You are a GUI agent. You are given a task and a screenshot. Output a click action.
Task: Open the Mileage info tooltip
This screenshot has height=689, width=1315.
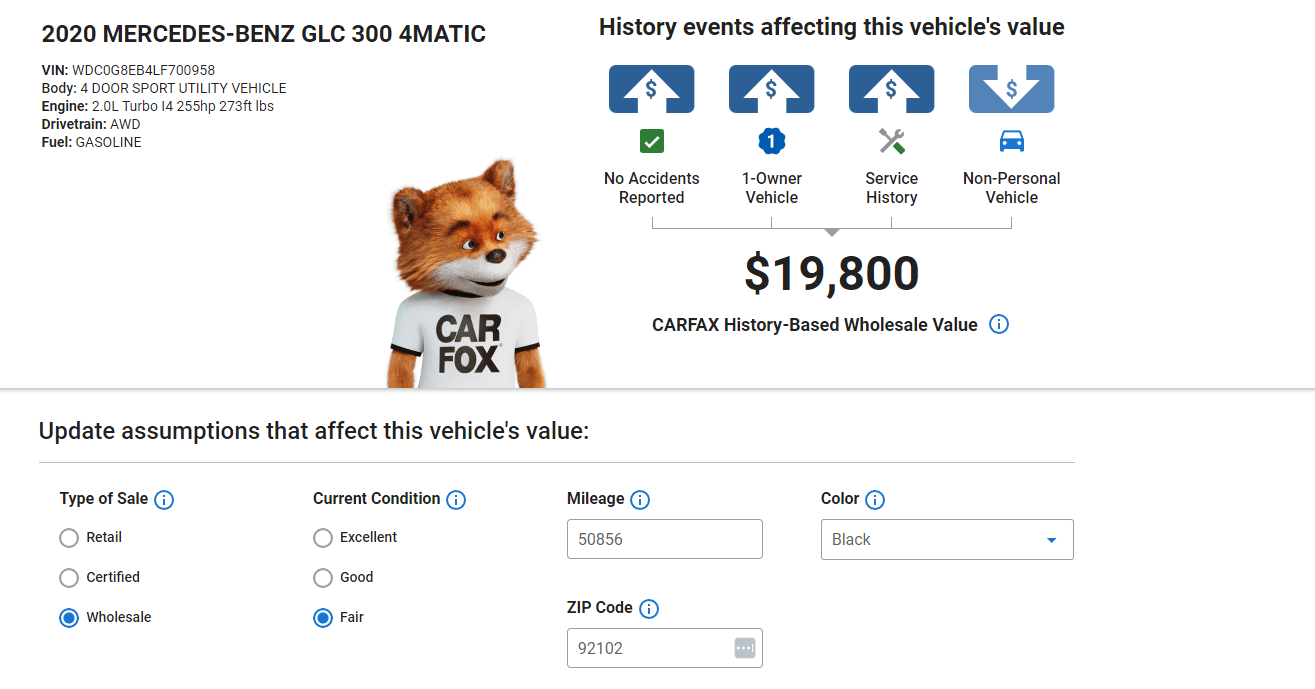(641, 499)
